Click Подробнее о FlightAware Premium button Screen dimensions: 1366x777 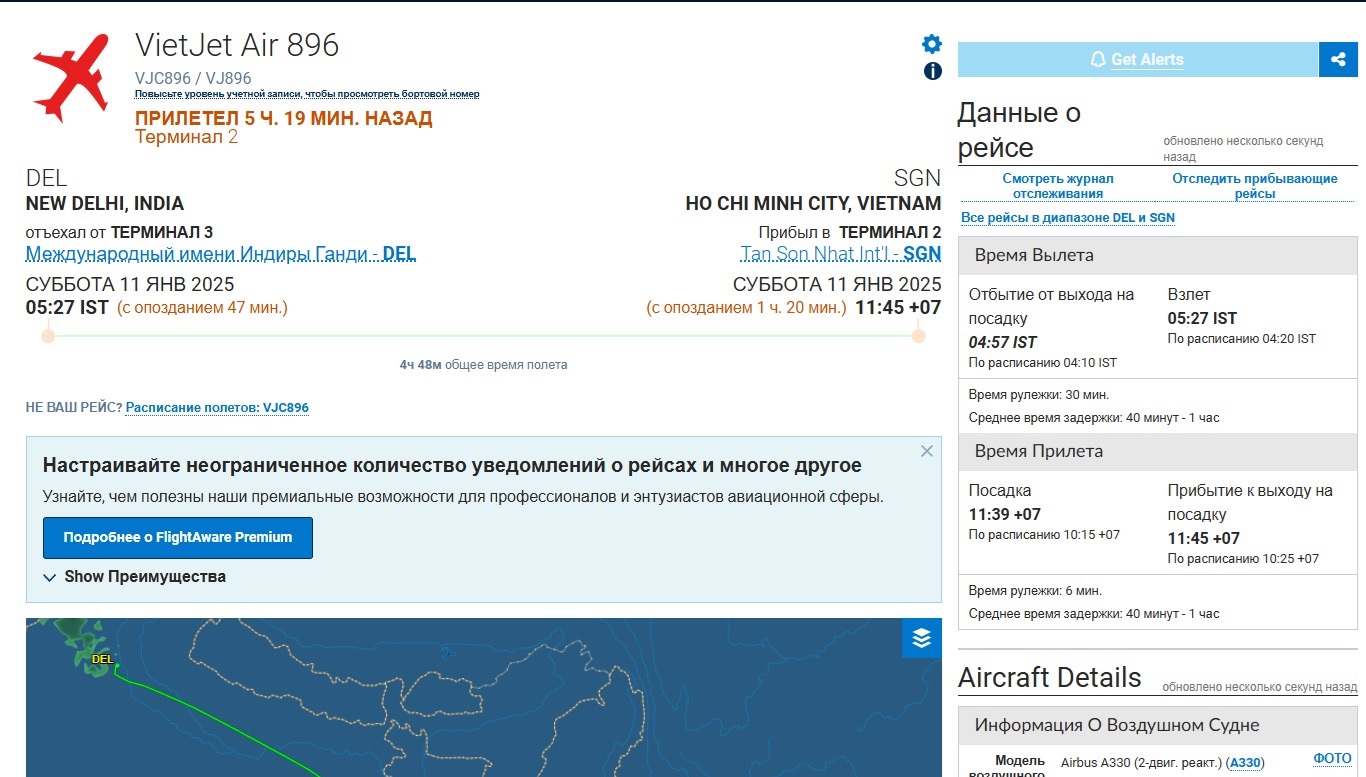[178, 537]
